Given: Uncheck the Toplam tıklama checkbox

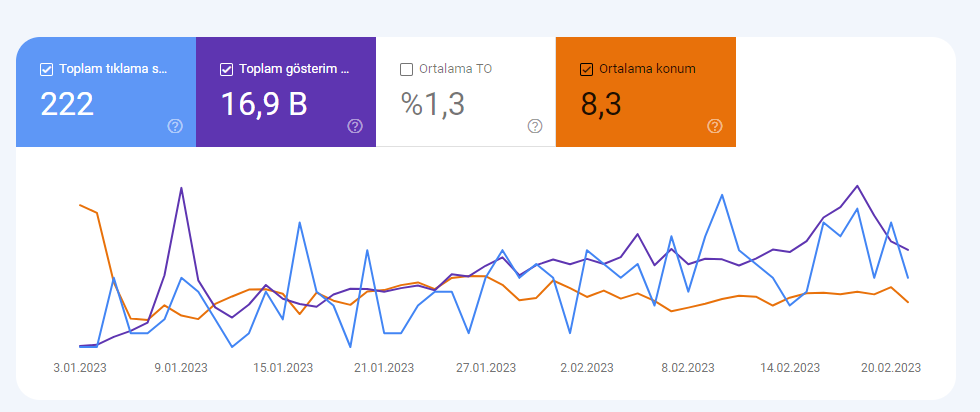Looking at the screenshot, I should [x=46, y=69].
